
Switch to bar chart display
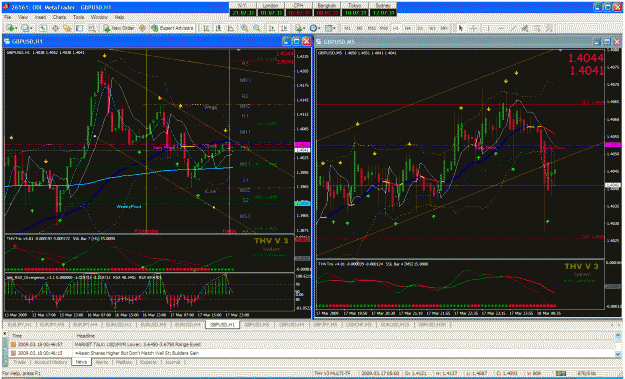click(206, 28)
